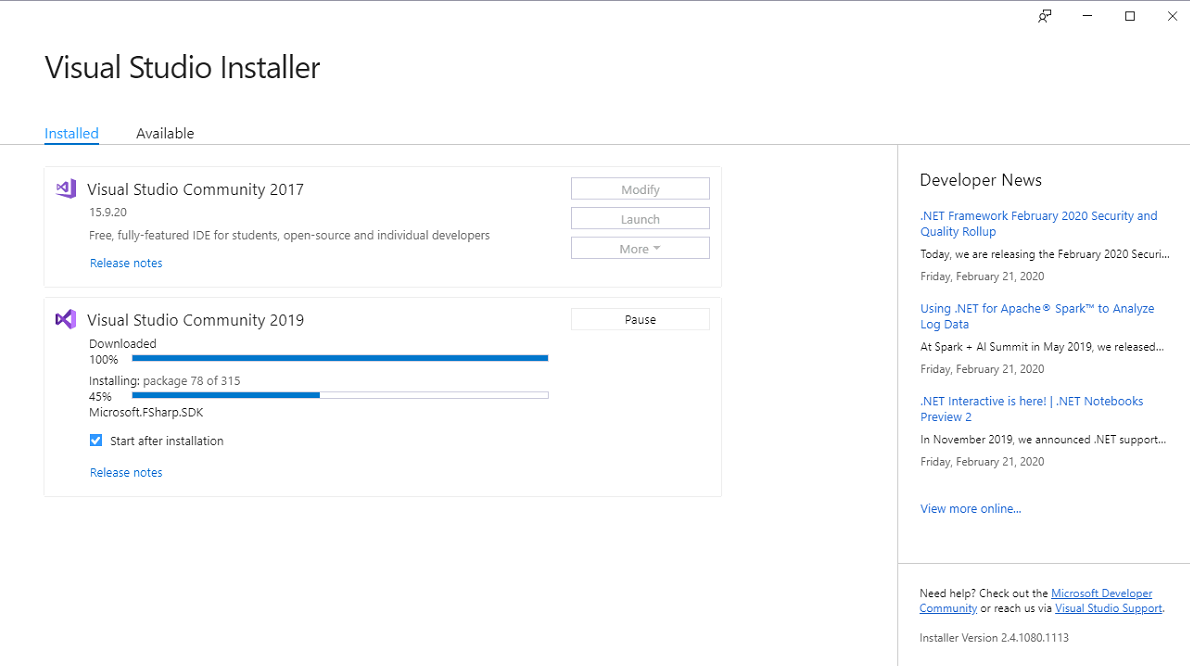Click the Downloaded 100% progress bar
This screenshot has width=1190, height=666.
point(340,357)
